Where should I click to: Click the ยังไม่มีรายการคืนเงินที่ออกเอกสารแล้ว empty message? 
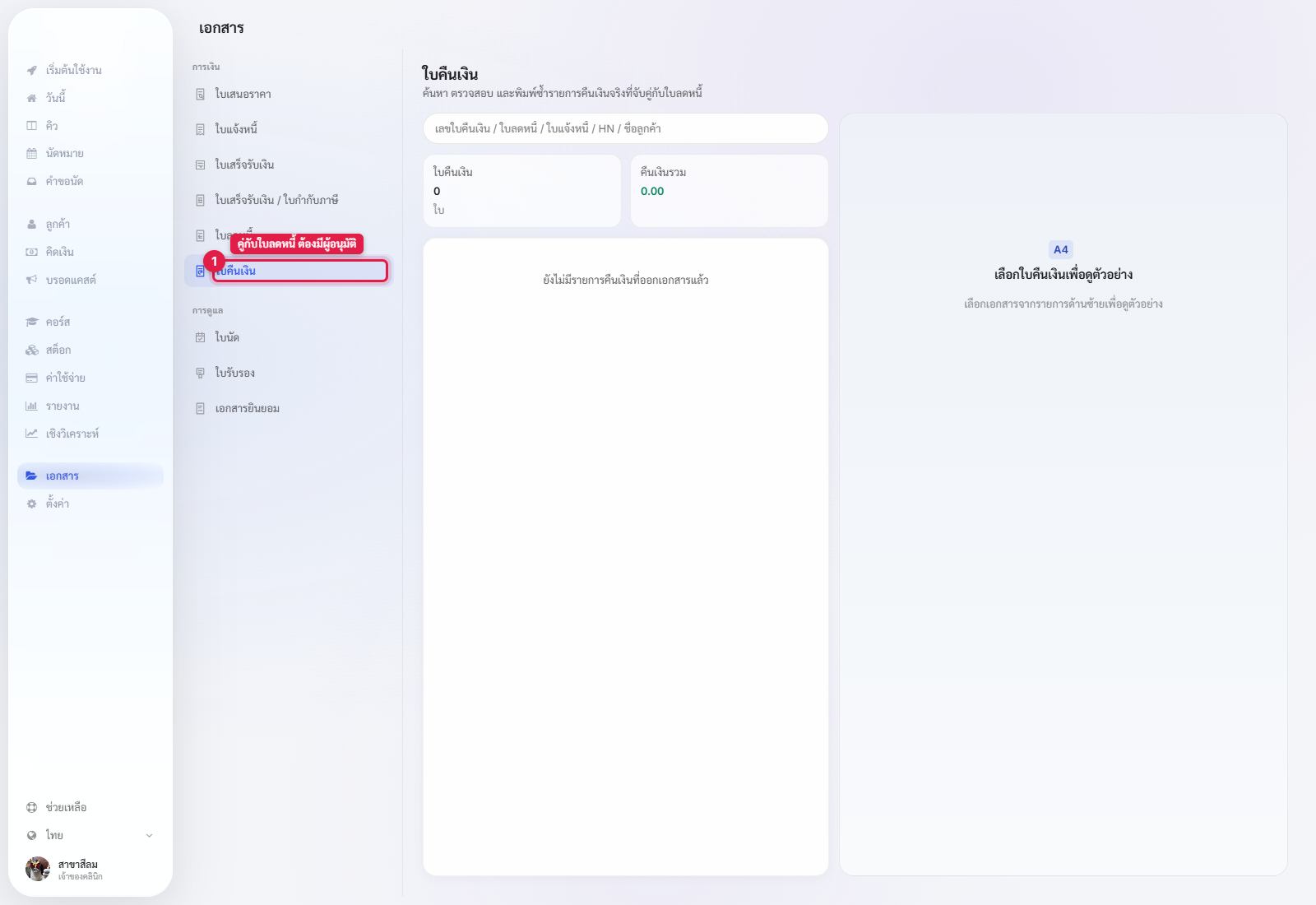pos(626,281)
